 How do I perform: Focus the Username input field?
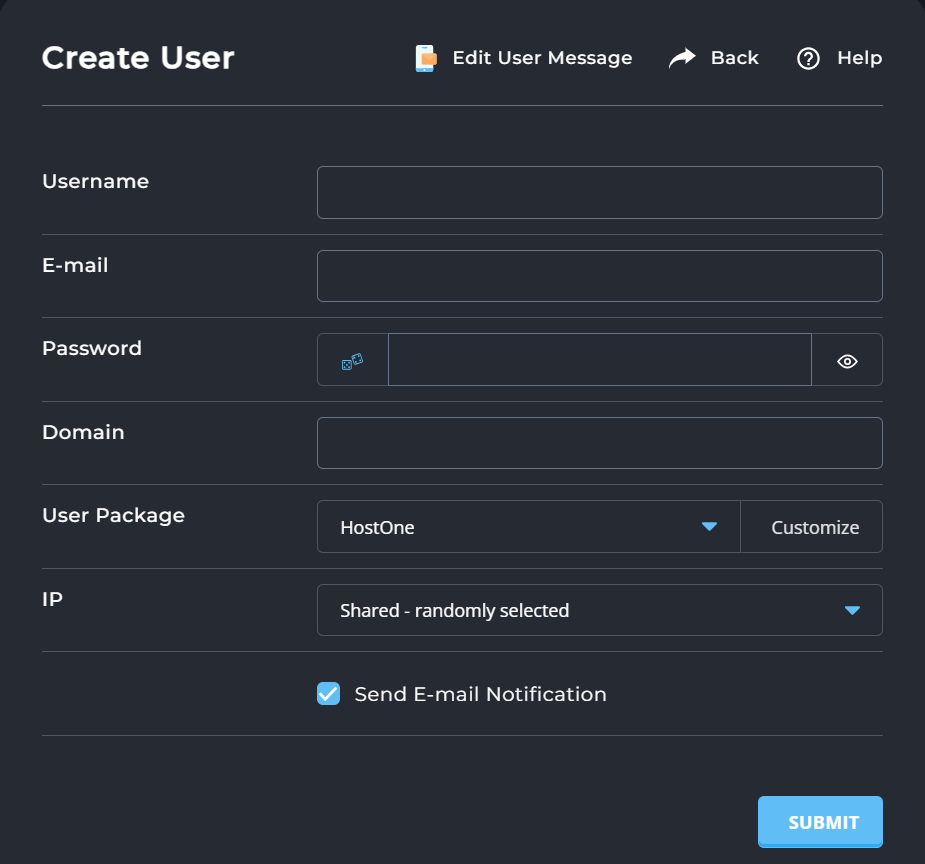pyautogui.click(x=600, y=192)
